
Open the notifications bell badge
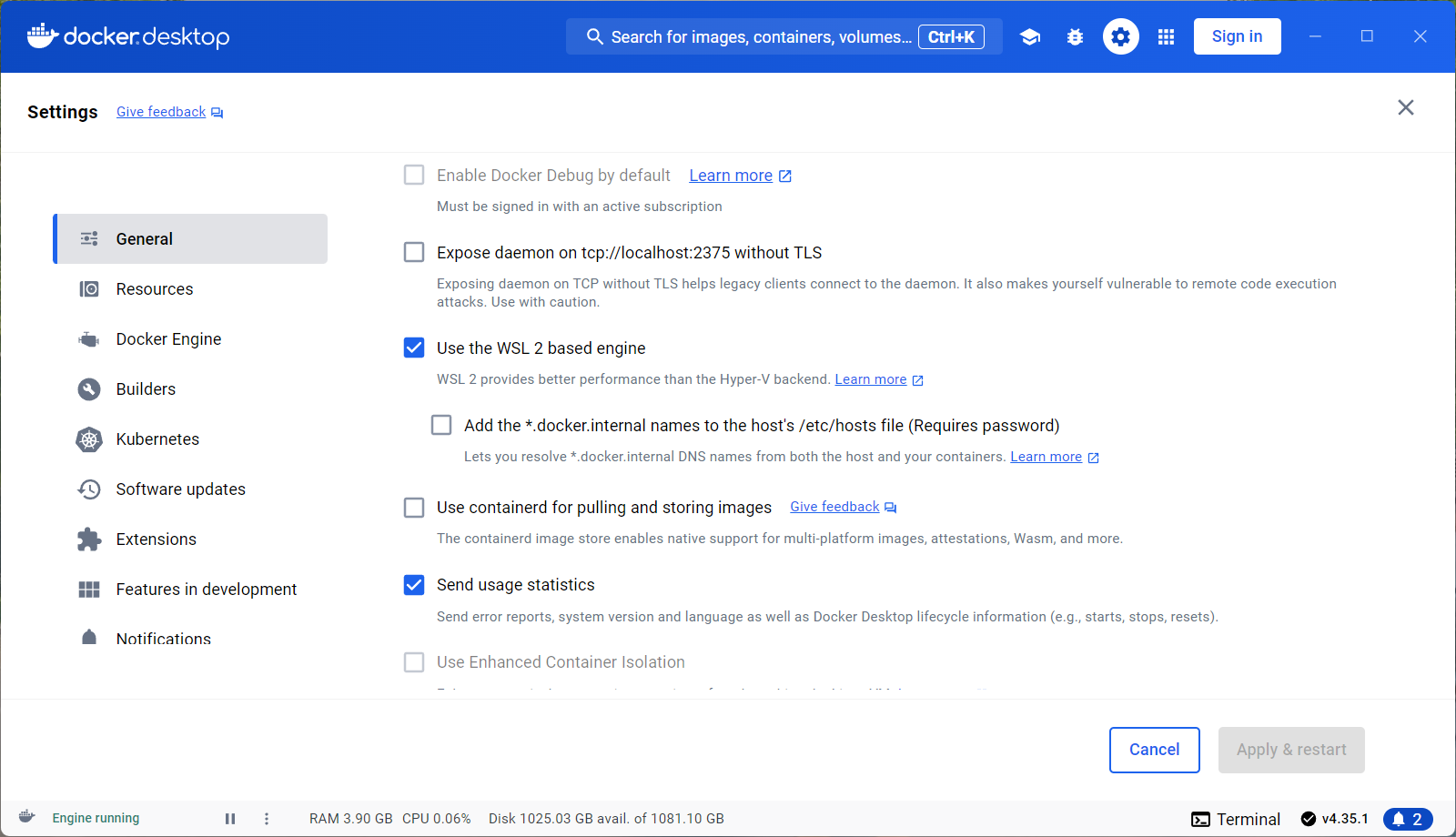(x=1408, y=819)
